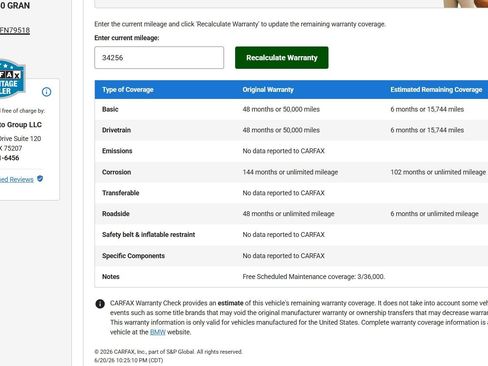Click the VIN link ending EN79518

[15, 30]
